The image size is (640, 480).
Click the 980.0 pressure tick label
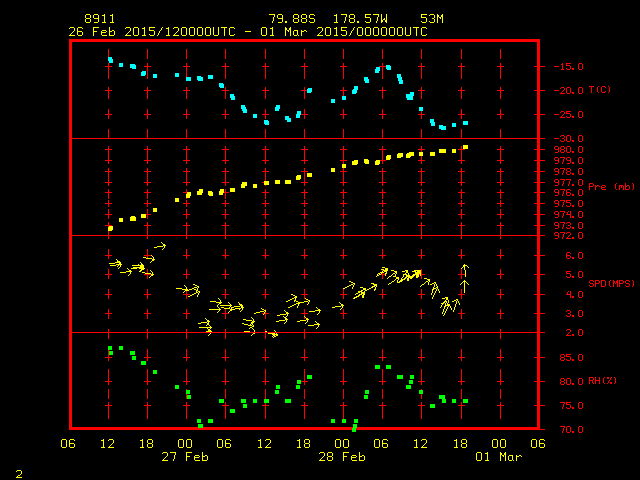569,150
